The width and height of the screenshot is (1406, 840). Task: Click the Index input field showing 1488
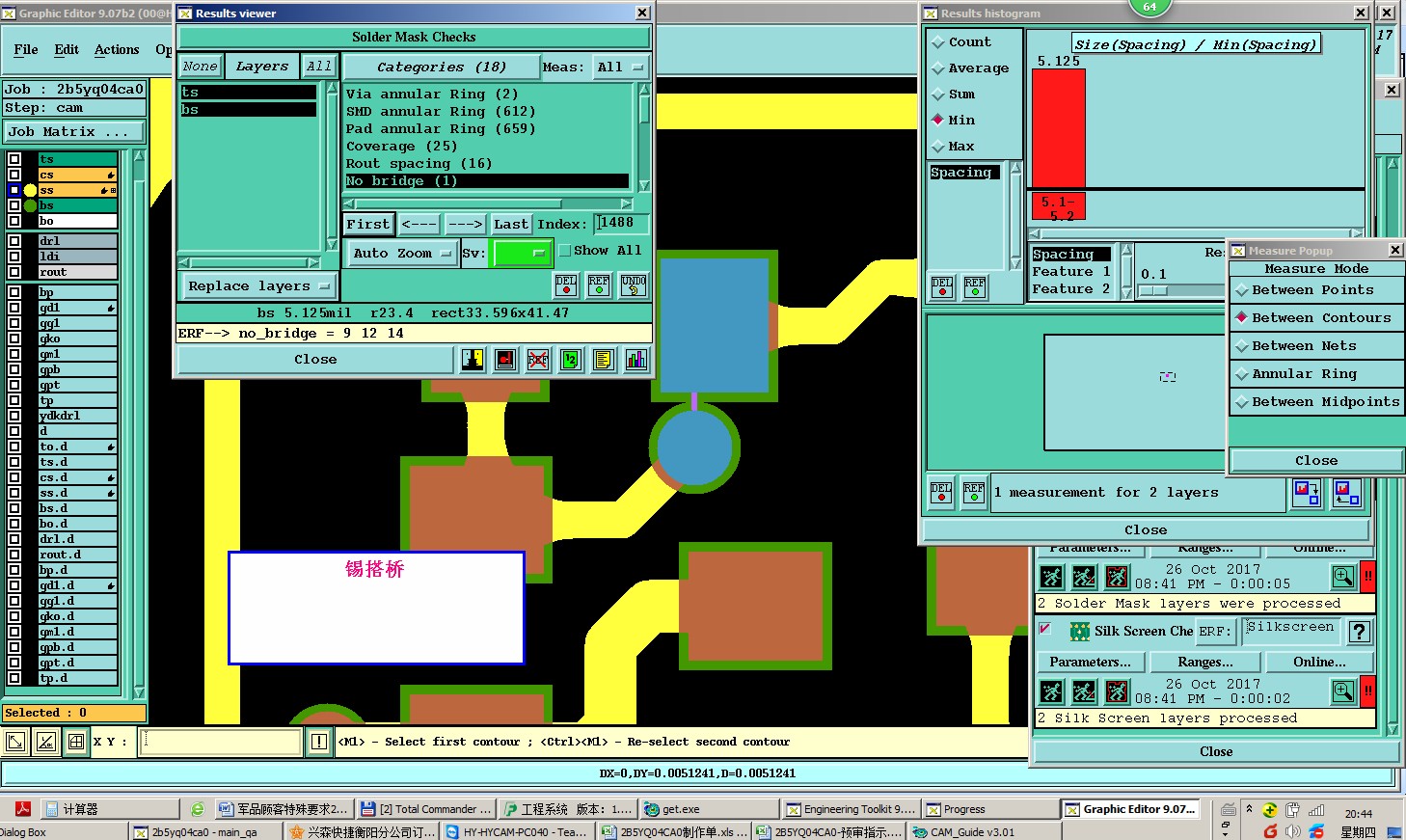point(620,224)
